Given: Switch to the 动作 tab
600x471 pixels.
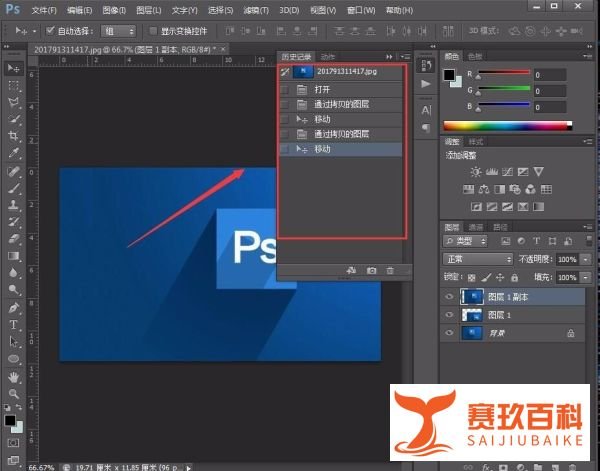Looking at the screenshot, I should coord(328,57).
